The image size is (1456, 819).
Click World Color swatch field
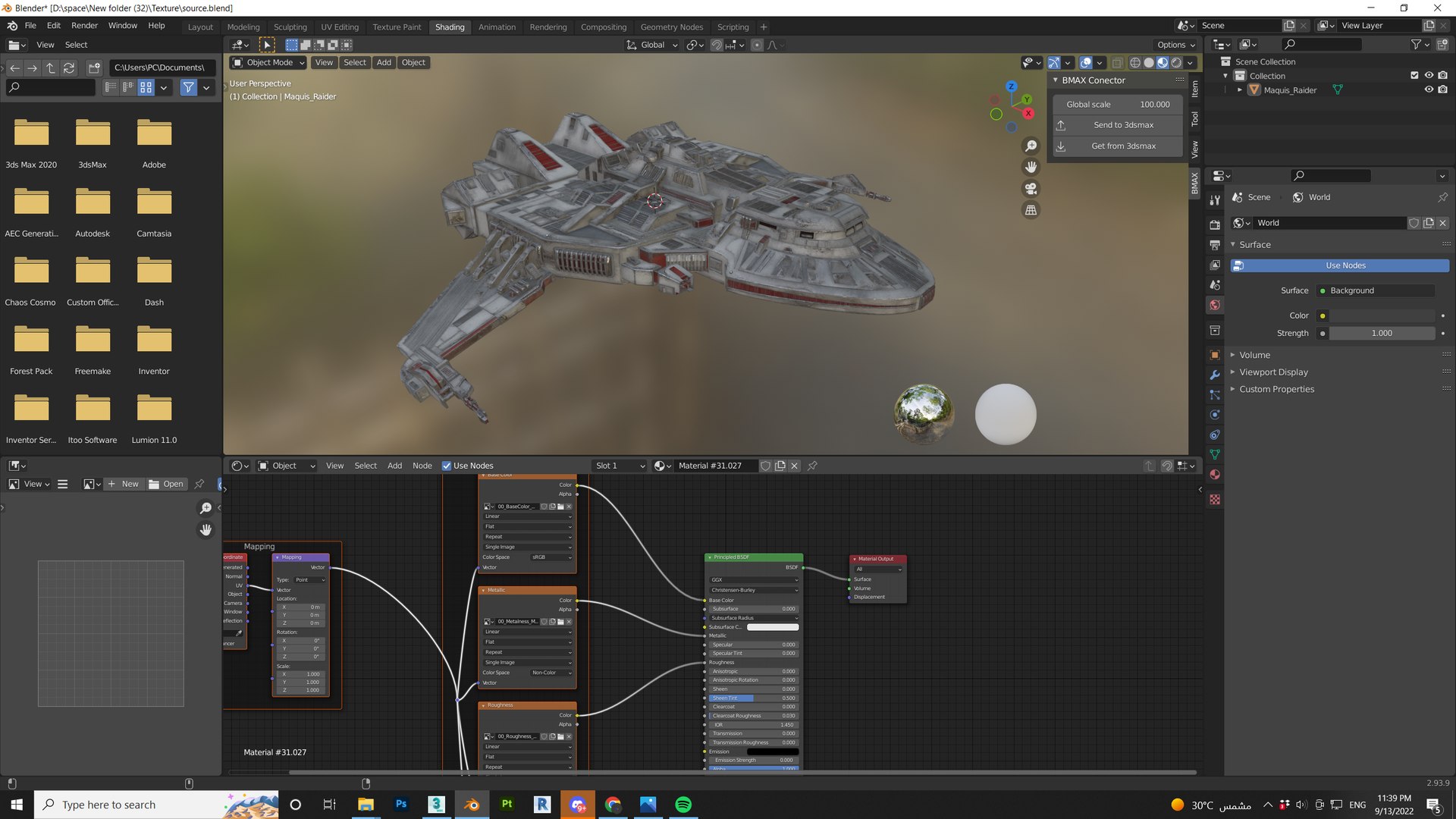coord(1382,315)
